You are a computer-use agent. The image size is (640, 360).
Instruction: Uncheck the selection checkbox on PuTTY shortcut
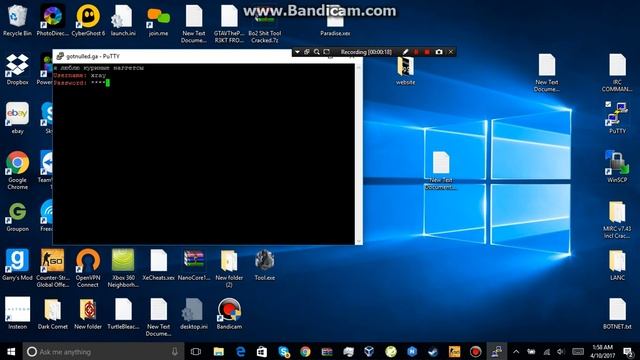(608, 104)
